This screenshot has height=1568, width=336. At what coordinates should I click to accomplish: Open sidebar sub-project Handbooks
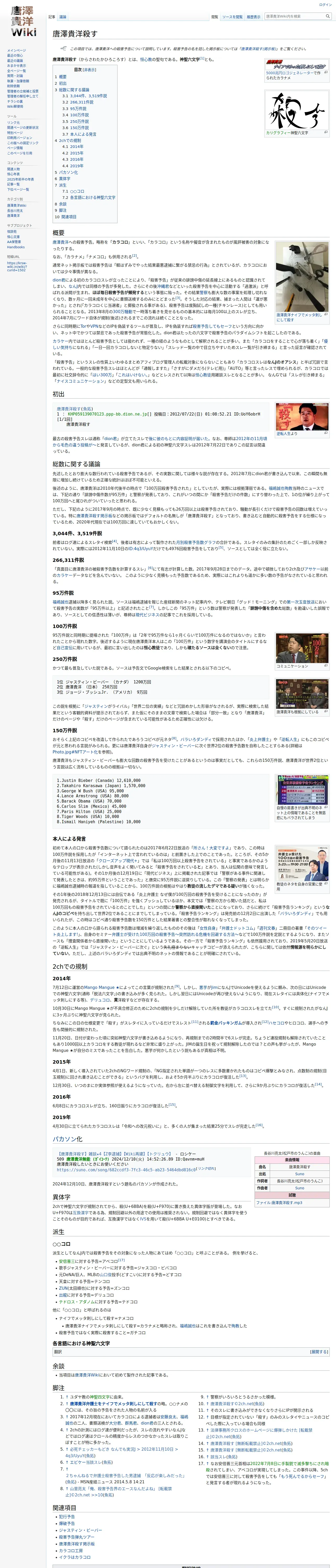16,247
